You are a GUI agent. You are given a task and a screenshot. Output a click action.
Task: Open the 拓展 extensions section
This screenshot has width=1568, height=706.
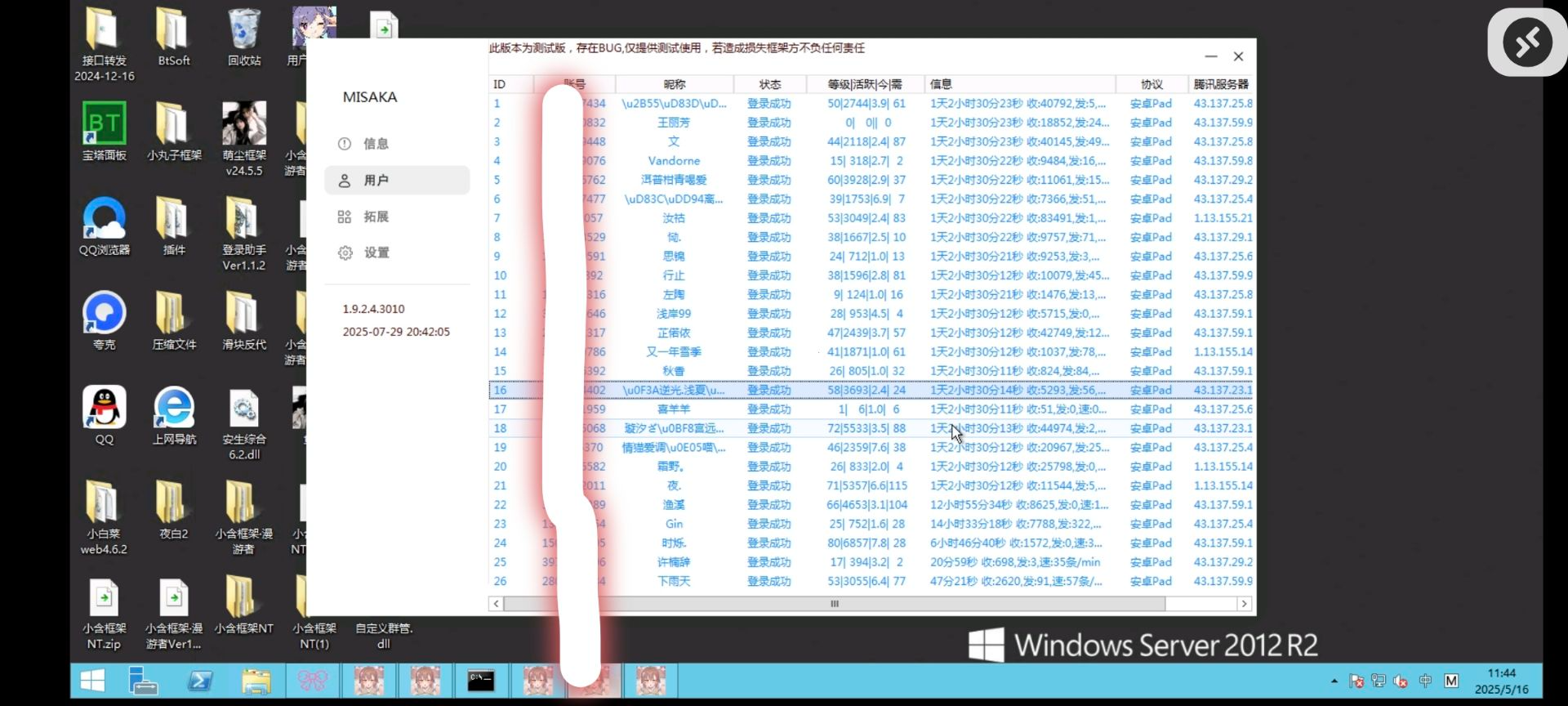click(376, 217)
